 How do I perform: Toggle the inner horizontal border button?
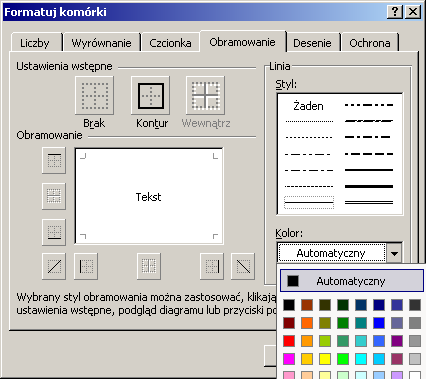tap(54, 196)
